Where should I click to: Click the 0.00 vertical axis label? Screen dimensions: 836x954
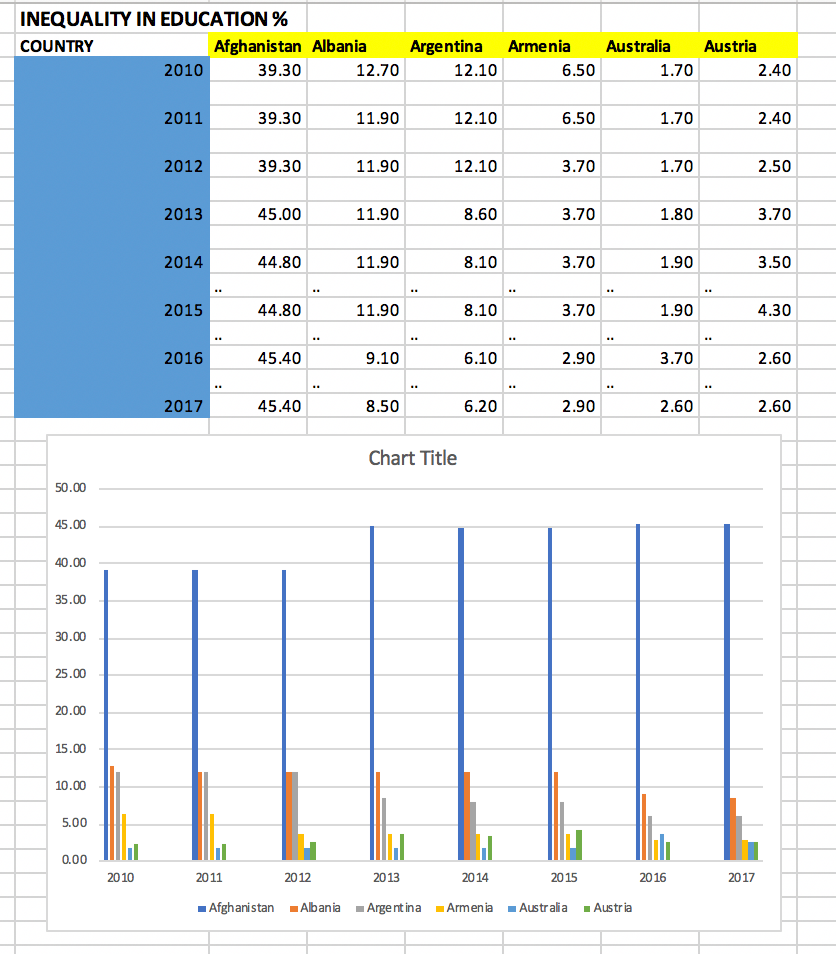point(74,860)
